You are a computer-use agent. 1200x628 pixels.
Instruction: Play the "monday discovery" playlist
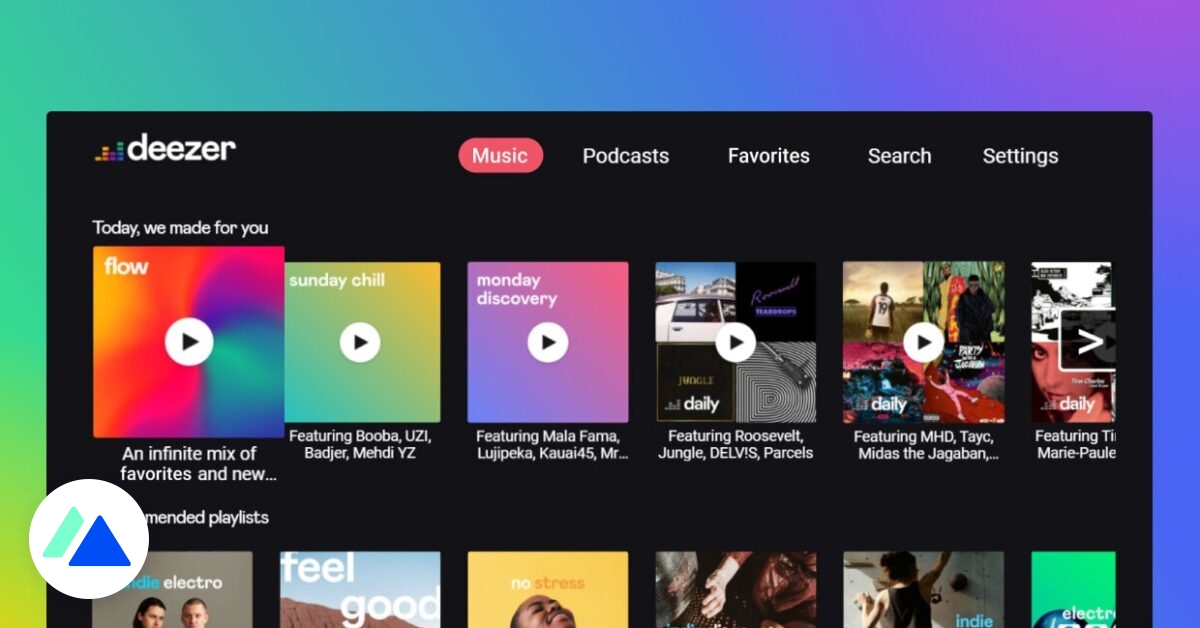[548, 342]
